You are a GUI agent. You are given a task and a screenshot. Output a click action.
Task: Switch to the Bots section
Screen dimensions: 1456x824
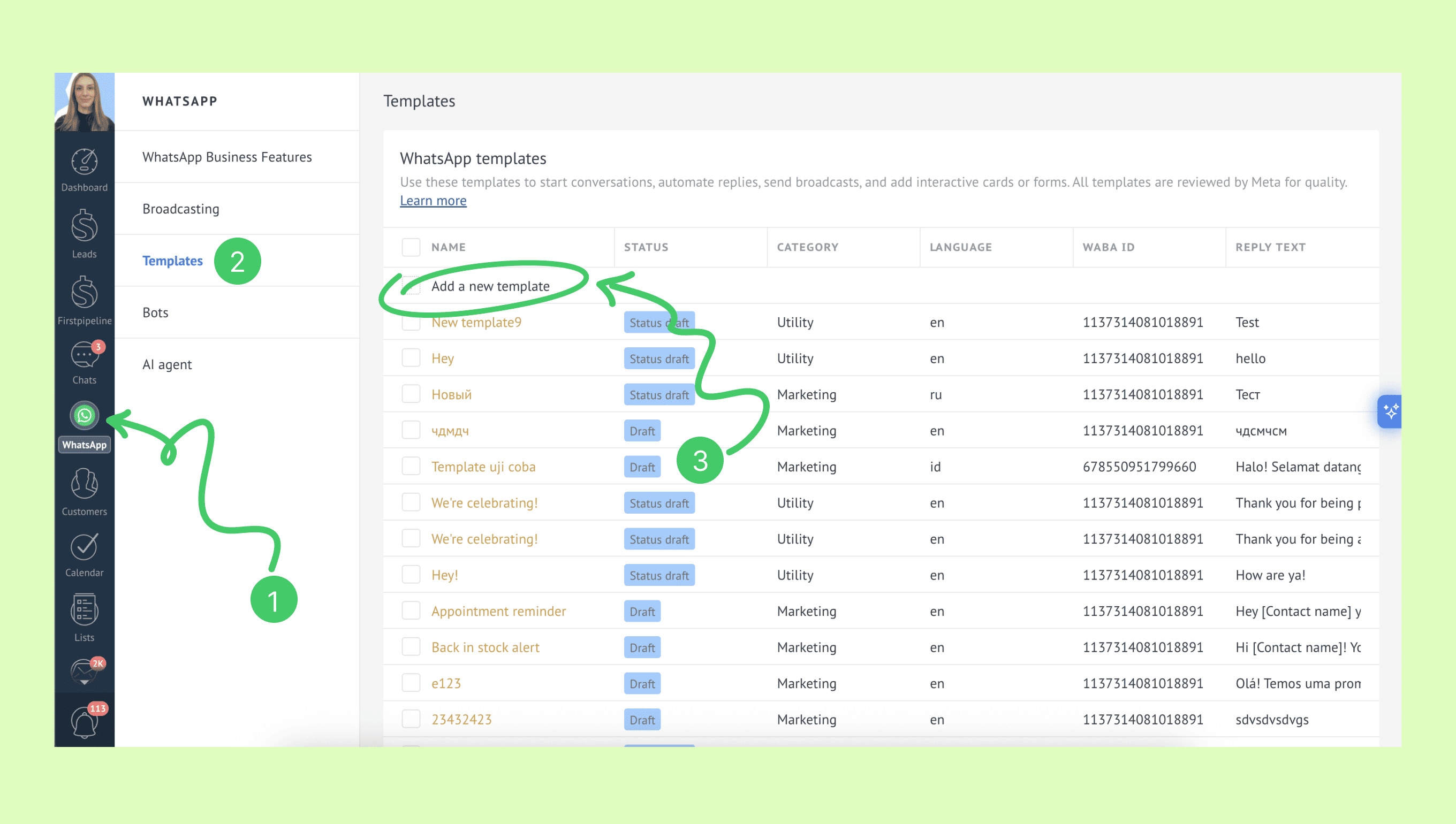(155, 312)
